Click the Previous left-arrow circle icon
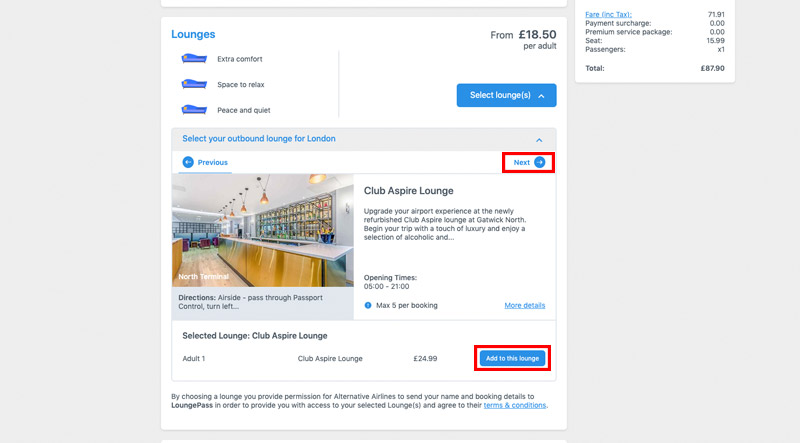Screen dimensions: 800x443 pos(188,162)
